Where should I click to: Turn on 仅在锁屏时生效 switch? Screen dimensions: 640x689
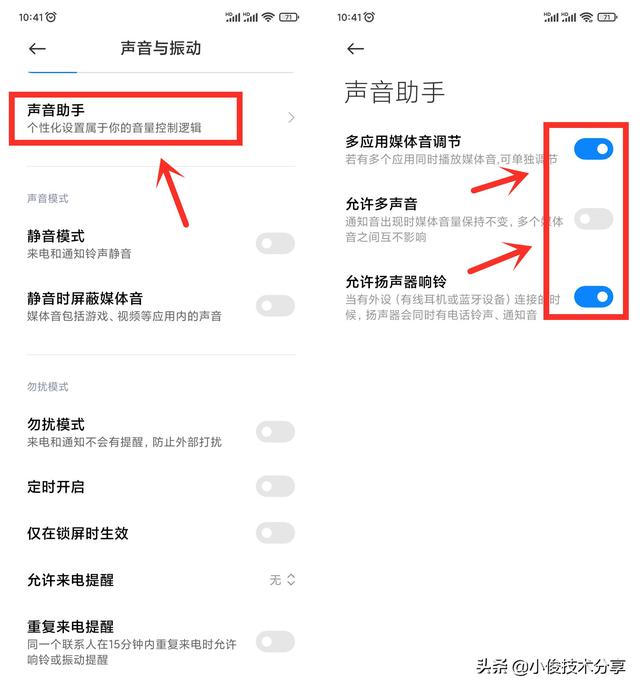point(275,533)
